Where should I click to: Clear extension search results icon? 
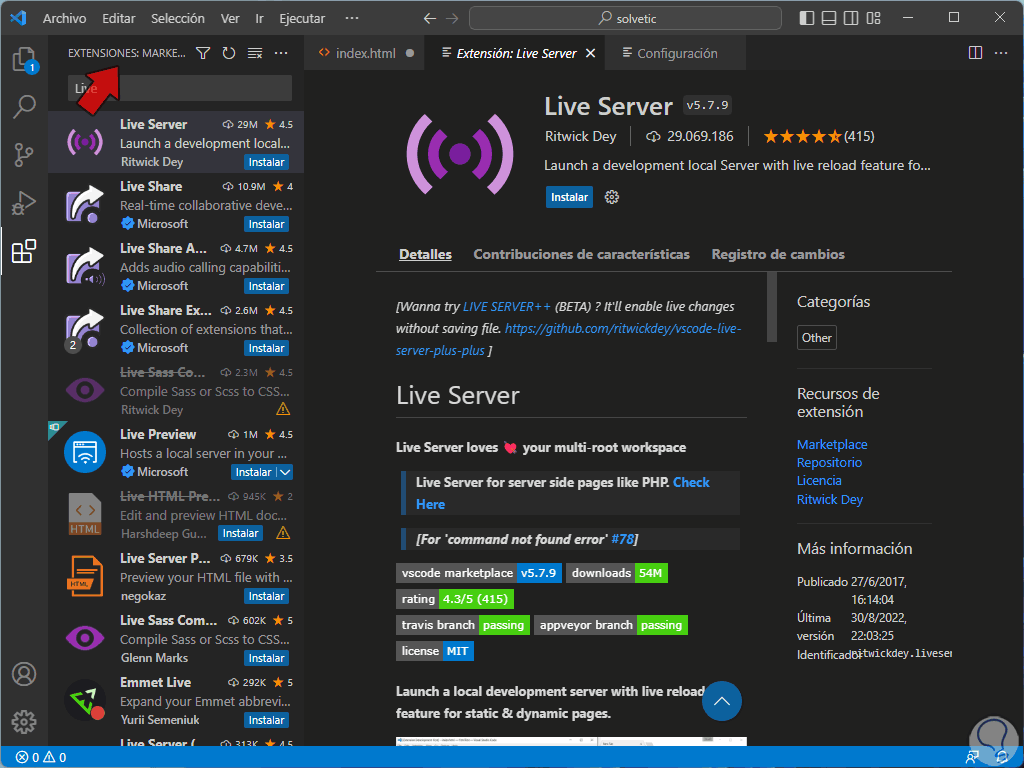click(255, 53)
